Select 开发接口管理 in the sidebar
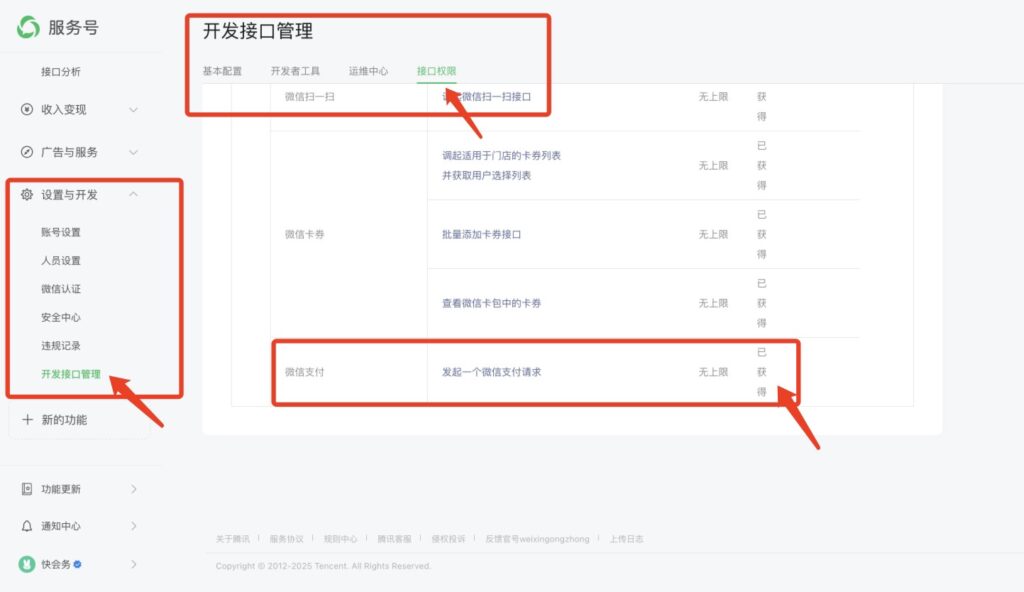This screenshot has width=1024, height=592. click(71, 374)
